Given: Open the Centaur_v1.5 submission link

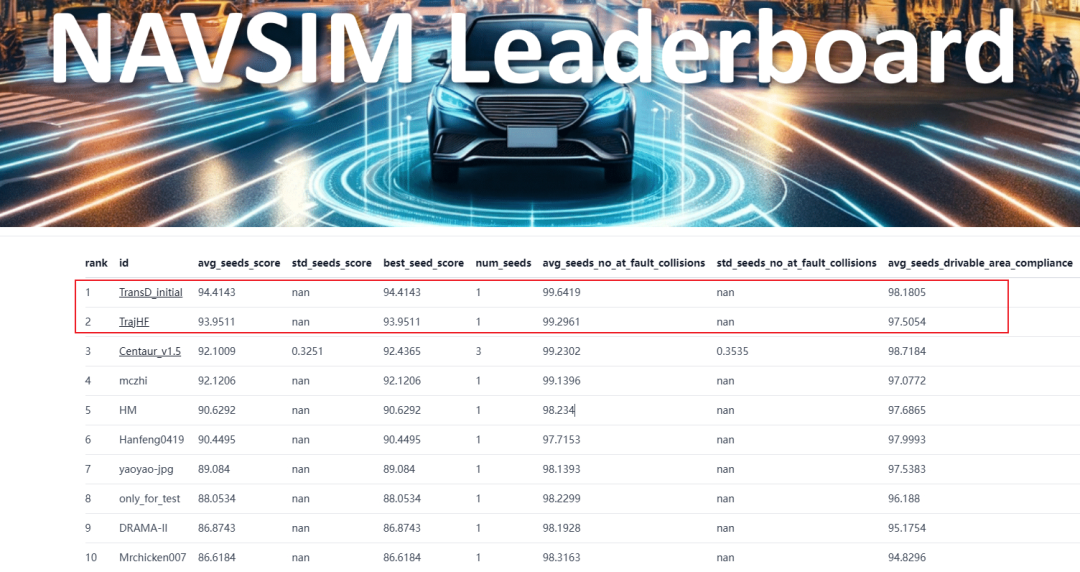Looking at the screenshot, I should pos(149,351).
